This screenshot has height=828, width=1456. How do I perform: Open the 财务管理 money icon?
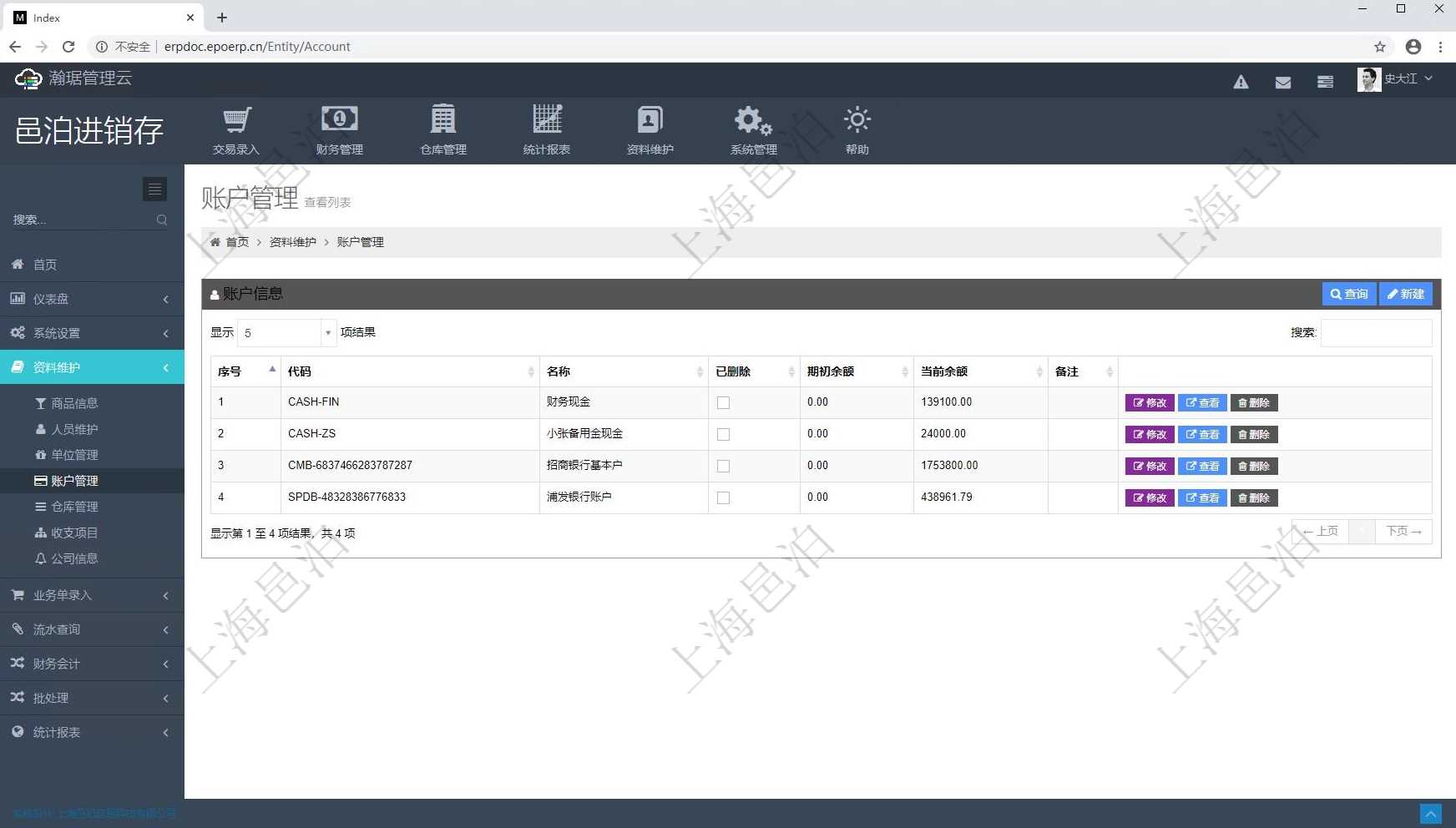click(x=339, y=121)
